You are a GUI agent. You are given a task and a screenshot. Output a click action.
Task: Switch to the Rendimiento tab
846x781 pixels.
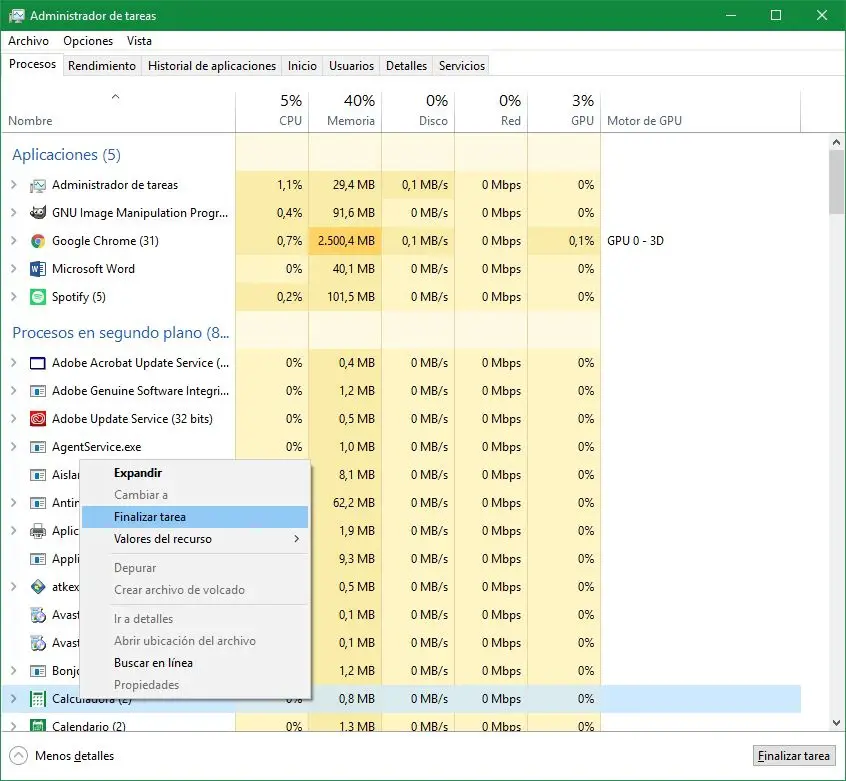[102, 66]
